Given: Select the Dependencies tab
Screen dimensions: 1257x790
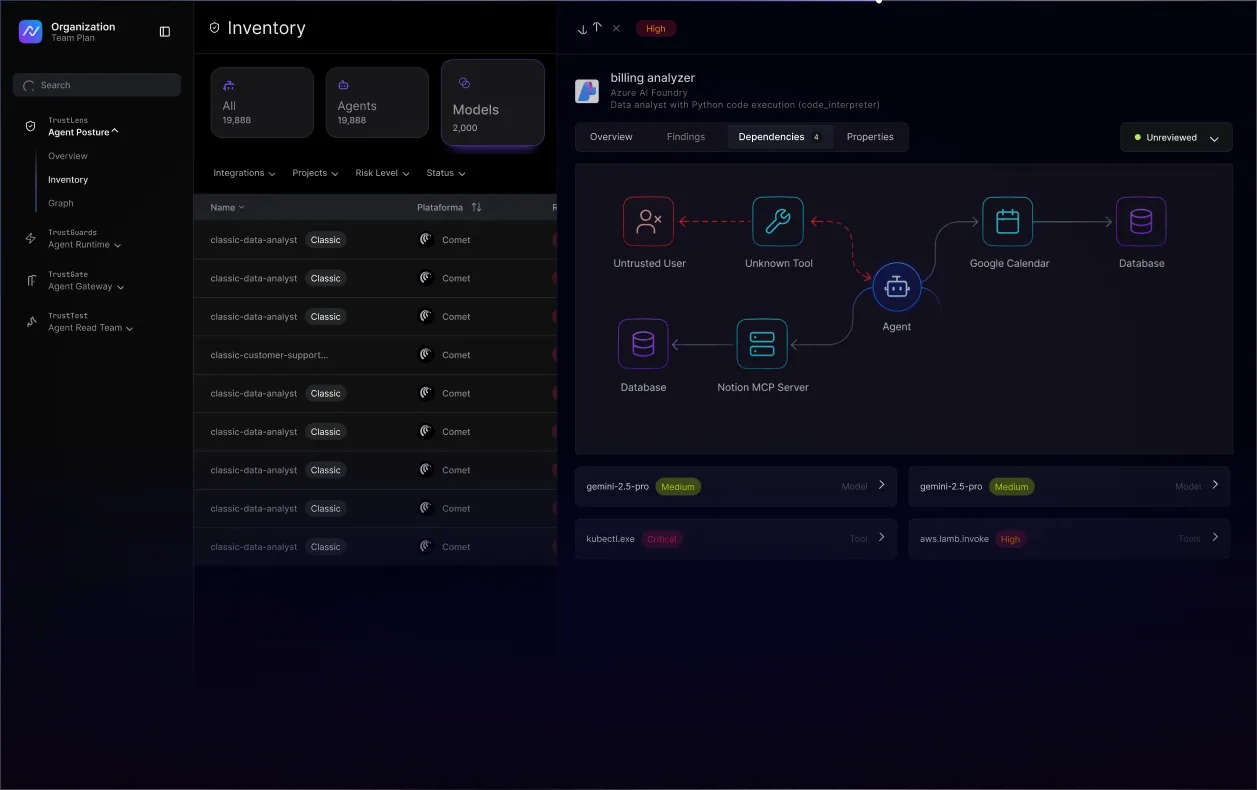Looking at the screenshot, I should (780, 137).
